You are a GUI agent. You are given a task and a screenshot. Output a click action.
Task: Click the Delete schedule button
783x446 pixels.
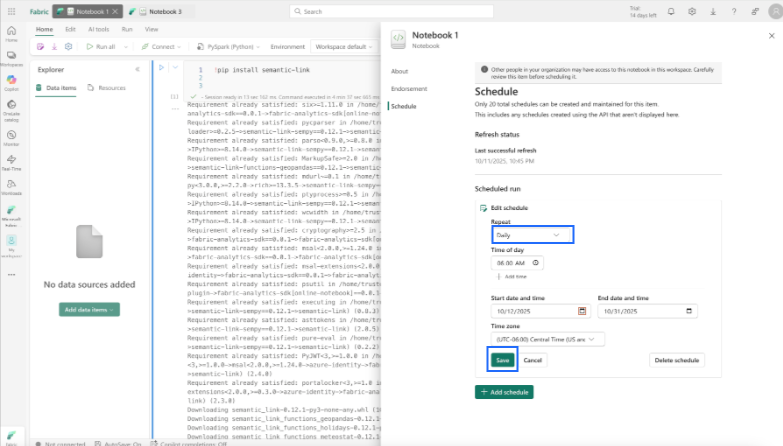(676, 360)
